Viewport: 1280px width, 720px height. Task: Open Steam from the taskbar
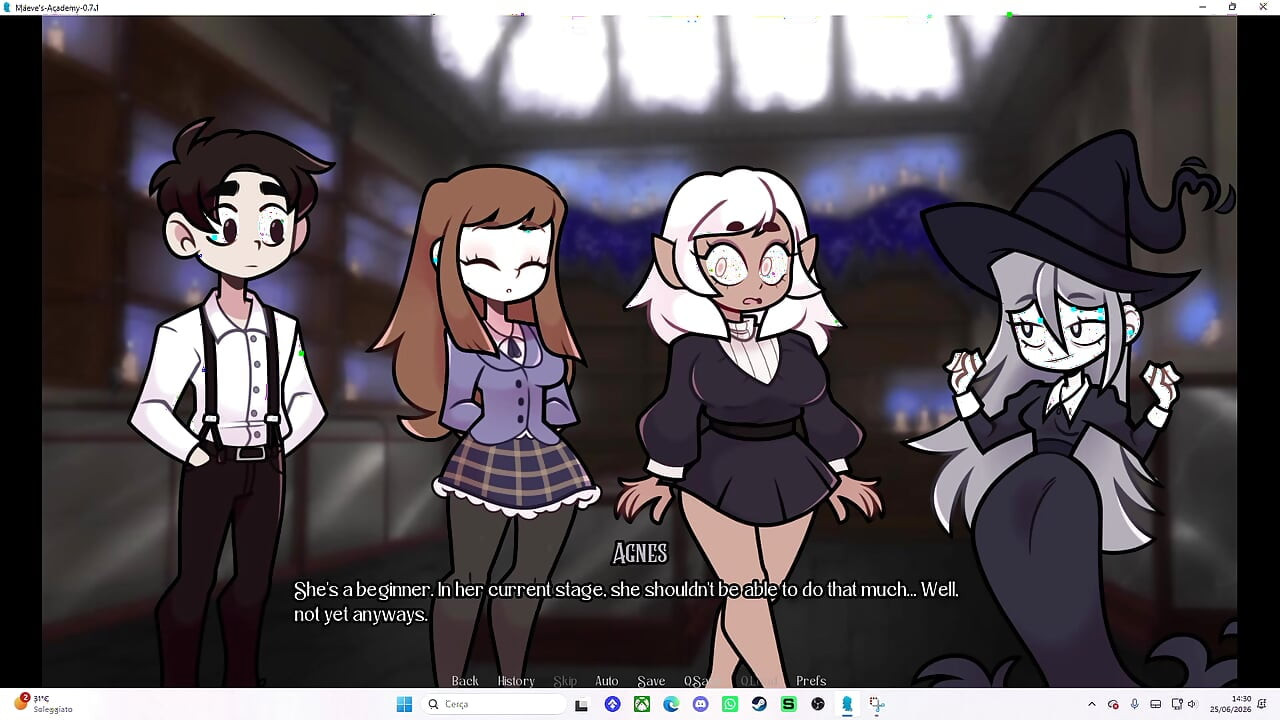pyautogui.click(x=759, y=704)
